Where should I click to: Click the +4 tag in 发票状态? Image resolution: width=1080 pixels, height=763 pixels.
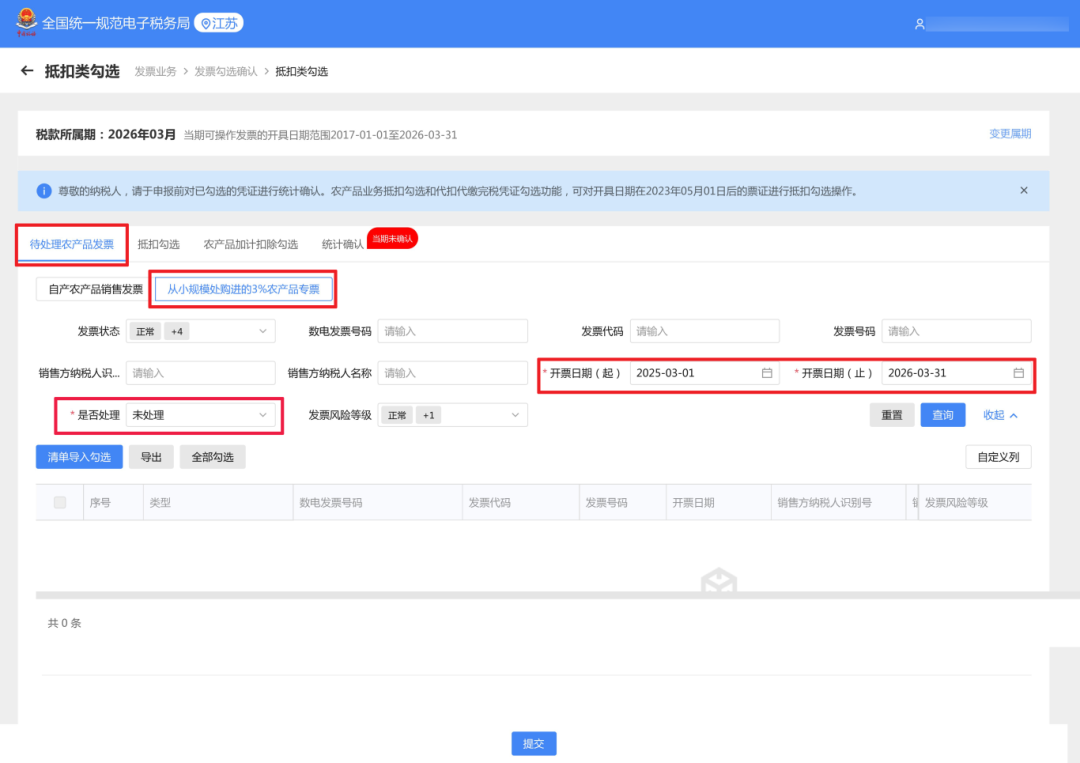[177, 331]
